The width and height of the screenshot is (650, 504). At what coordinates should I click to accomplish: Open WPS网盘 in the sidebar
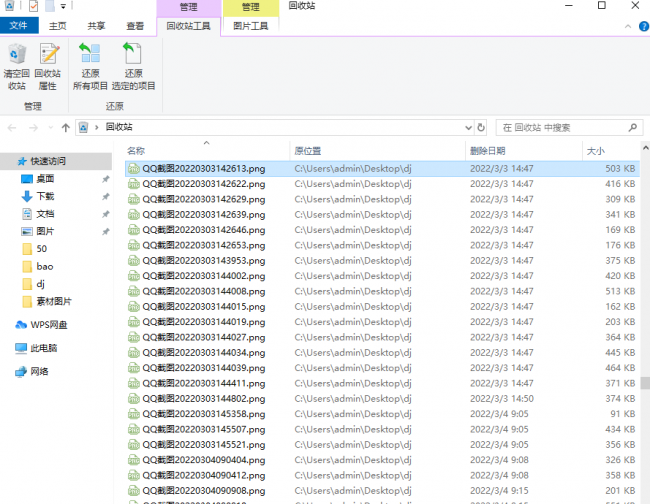click(49, 325)
